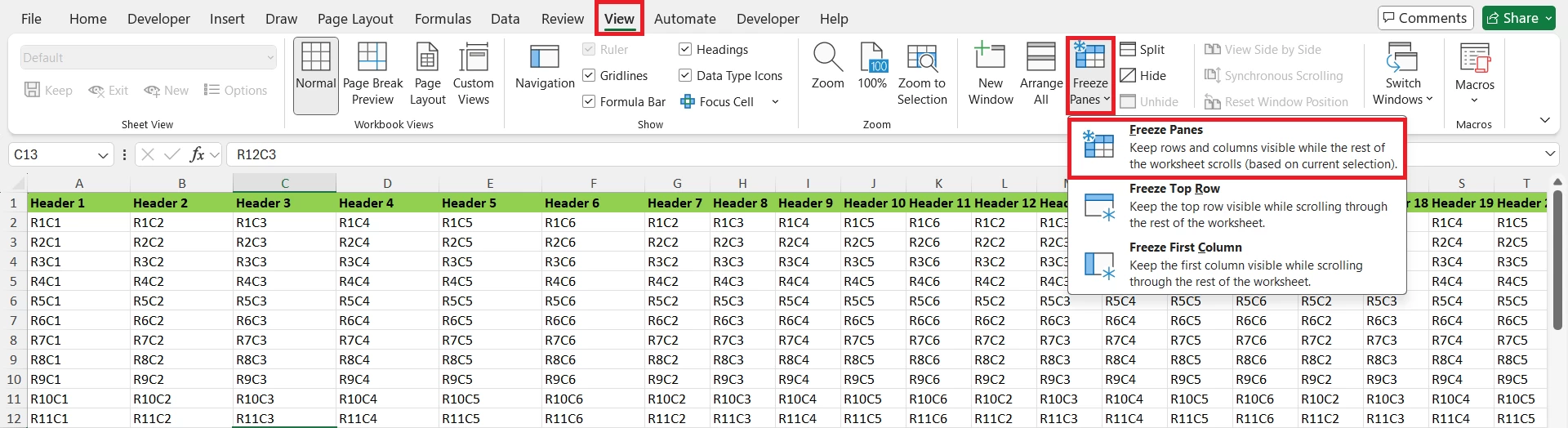Open Custom Views dialog
This screenshot has height=428, width=1568.
point(474,75)
